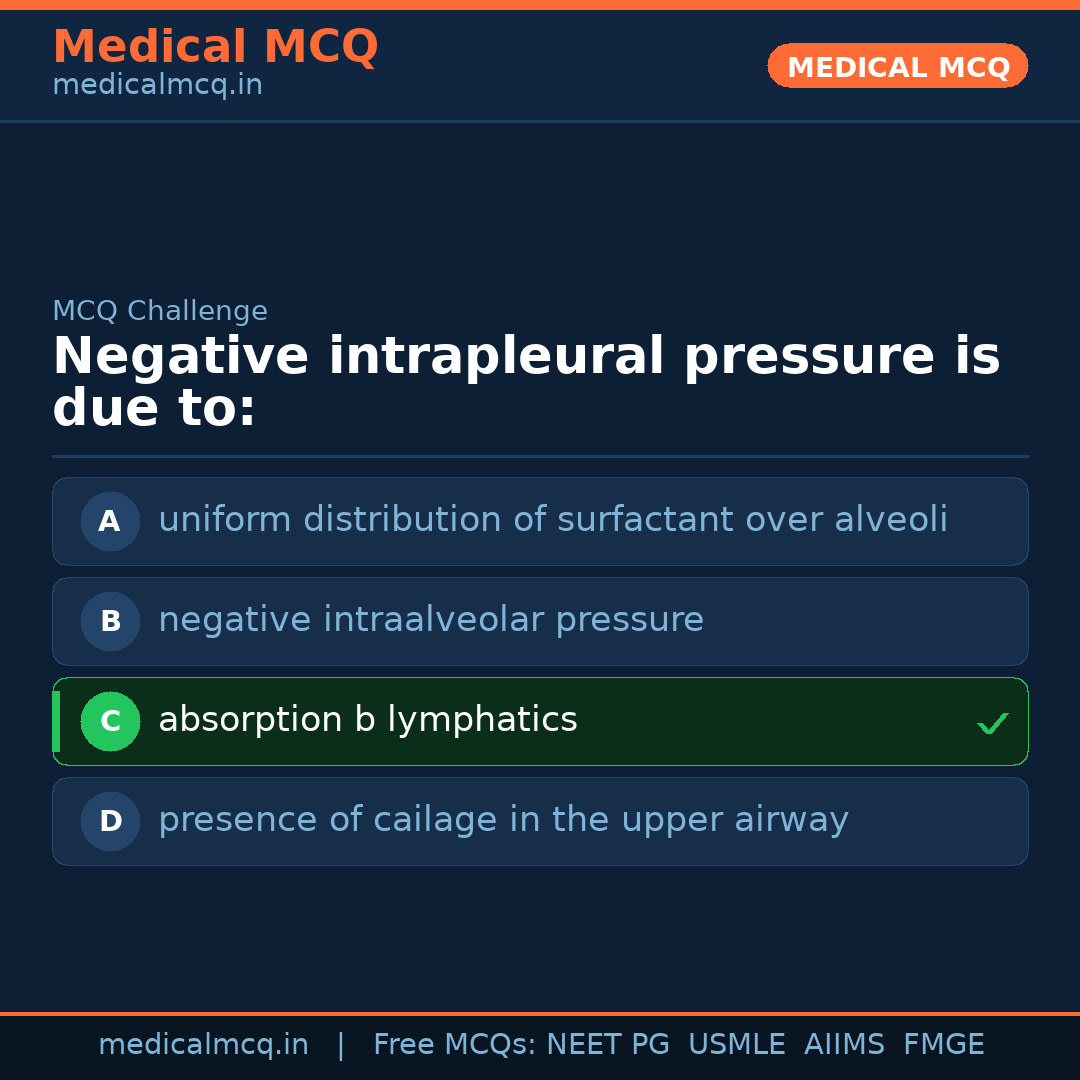Open the medicalmcq.in link in the footer

203,1045
